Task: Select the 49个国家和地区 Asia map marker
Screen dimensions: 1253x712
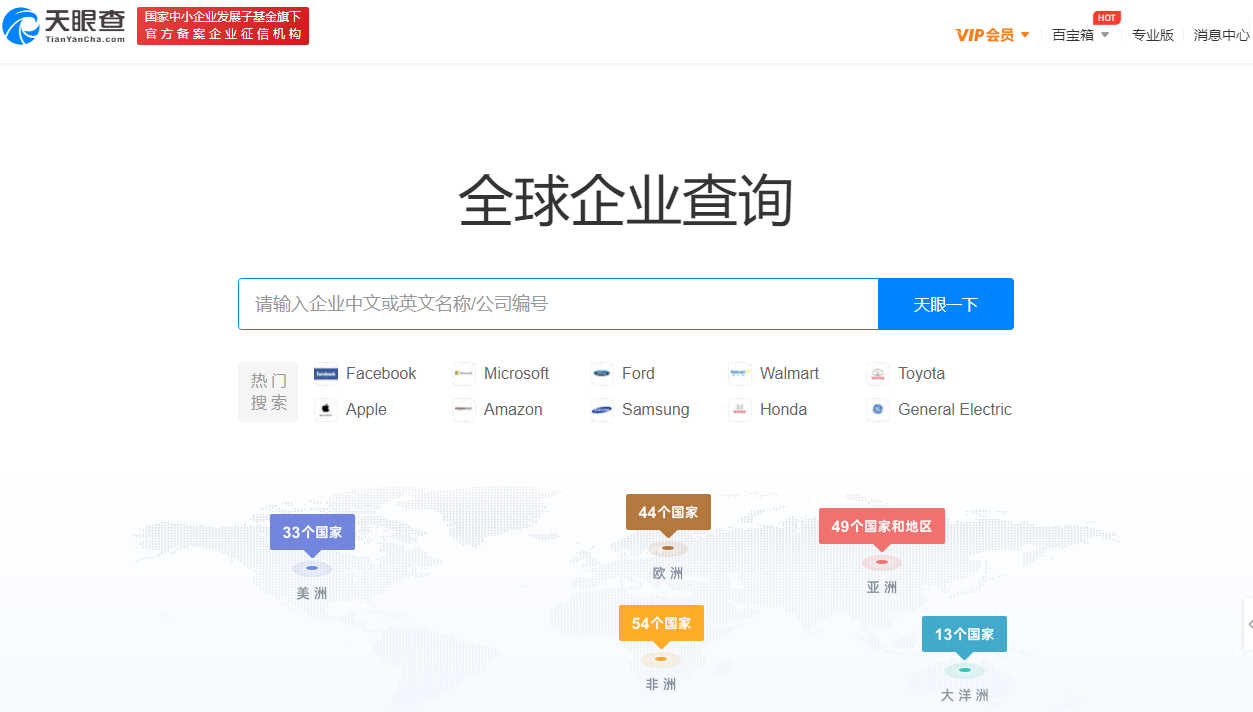Action: pos(881,526)
